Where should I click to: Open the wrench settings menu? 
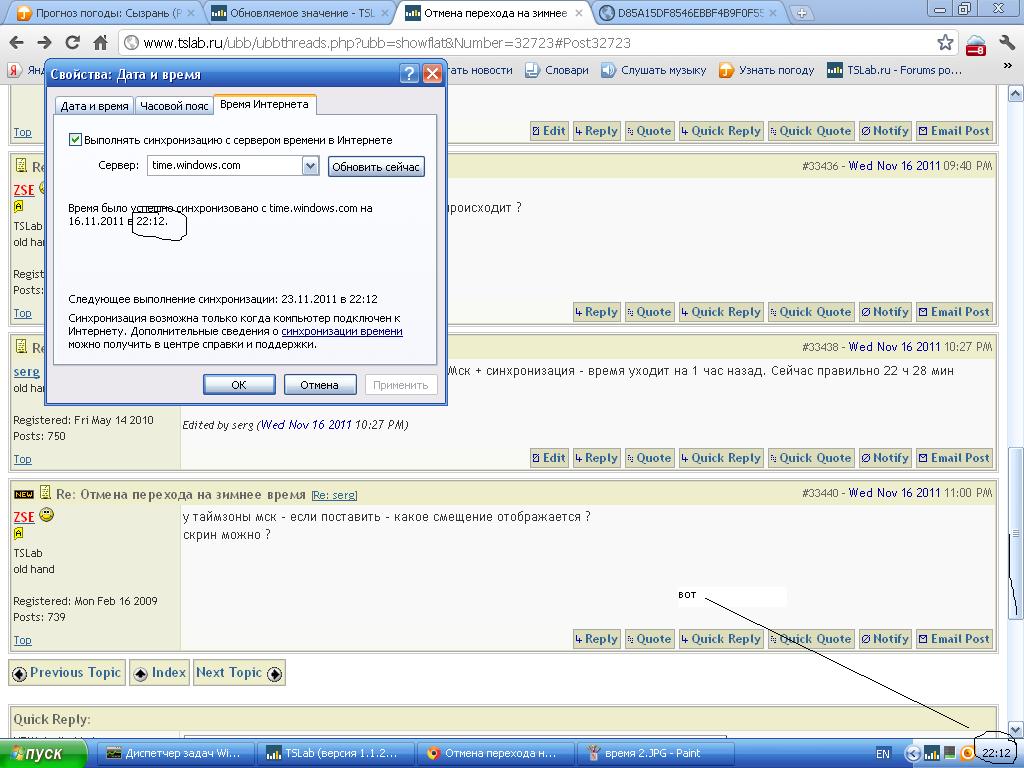tap(1006, 42)
